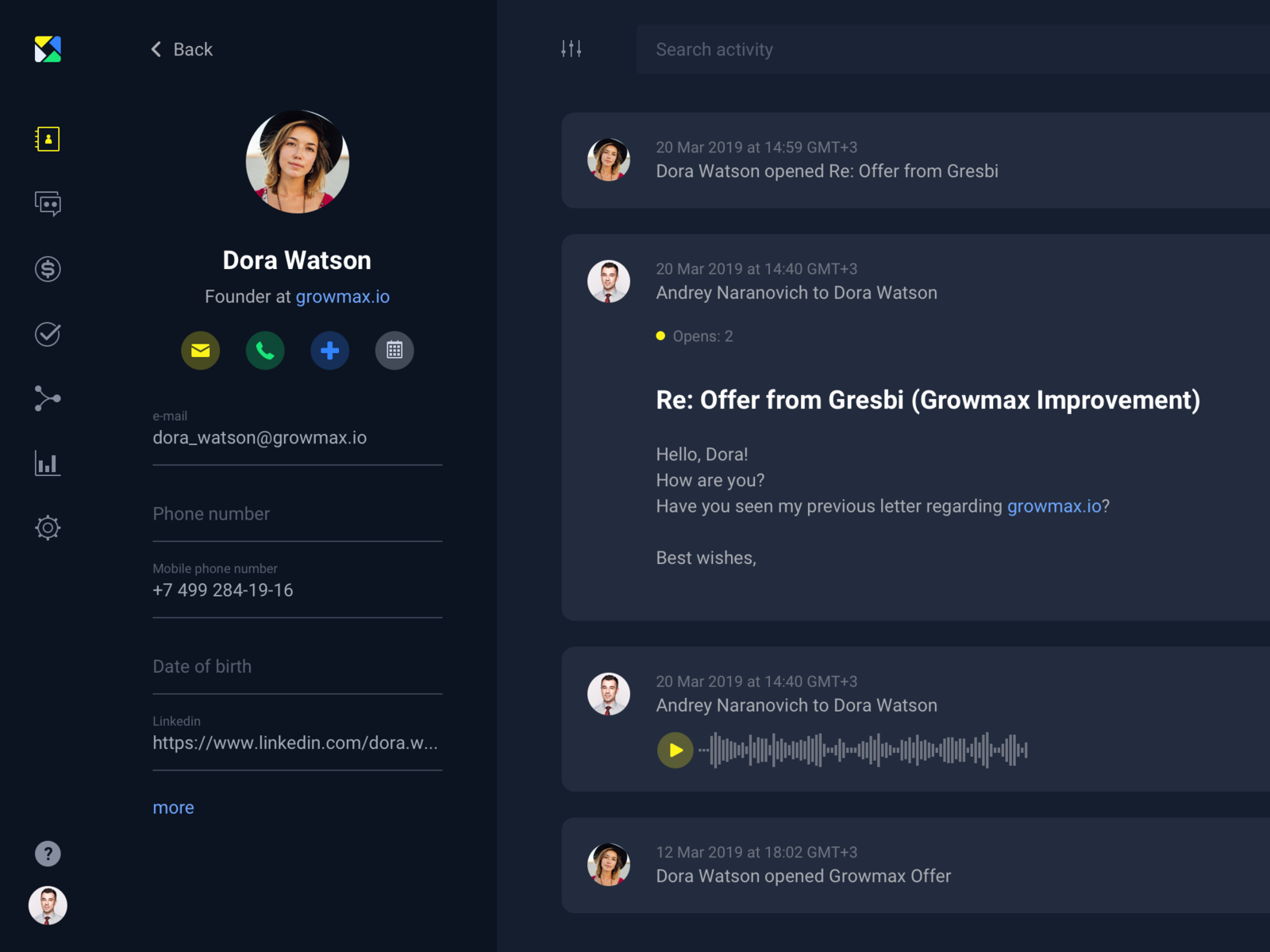Click the help question mark icon

(x=48, y=854)
